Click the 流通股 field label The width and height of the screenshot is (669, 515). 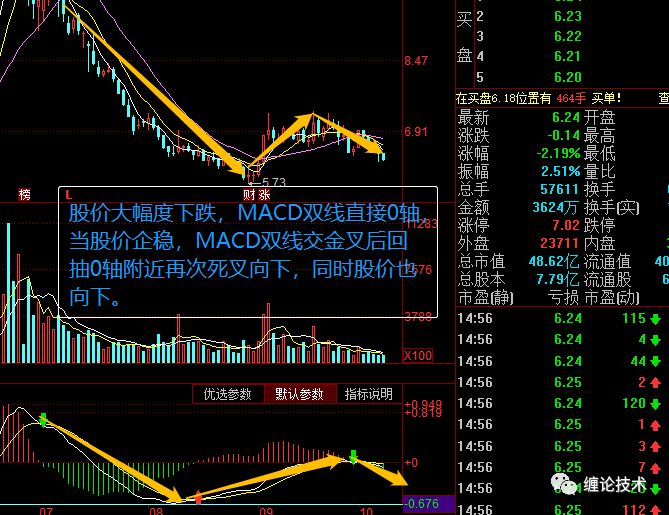[608, 279]
